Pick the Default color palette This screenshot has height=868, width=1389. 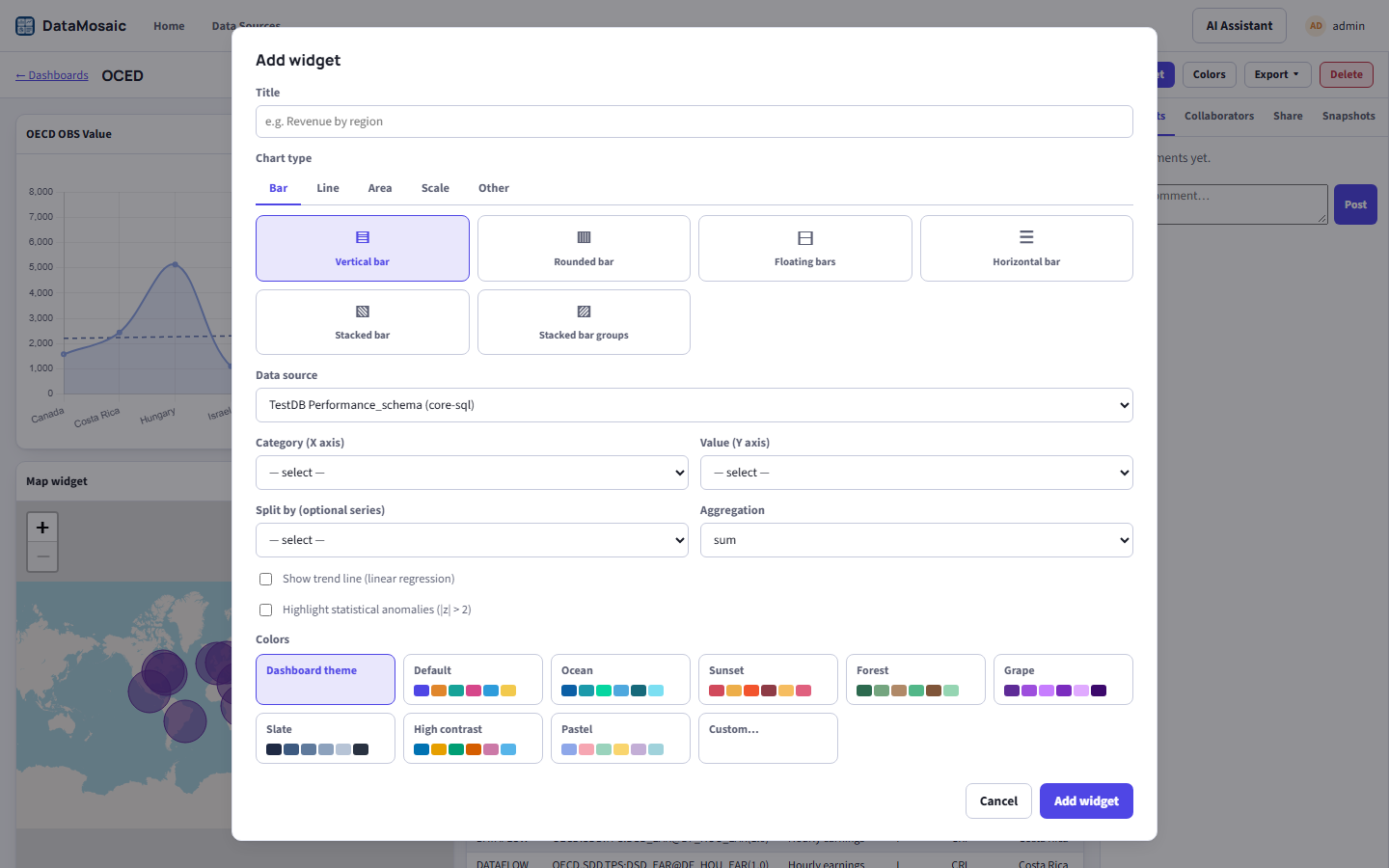click(x=473, y=680)
